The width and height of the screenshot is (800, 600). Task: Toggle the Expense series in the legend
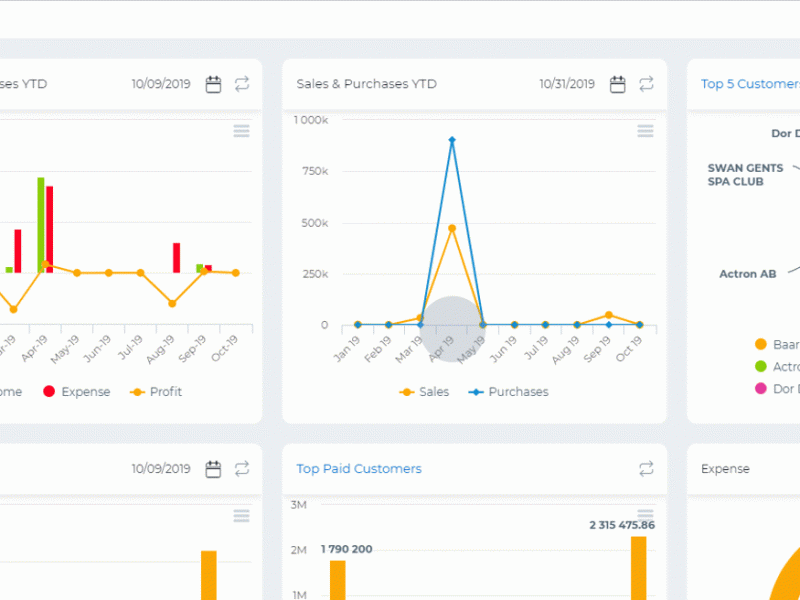pos(77,392)
